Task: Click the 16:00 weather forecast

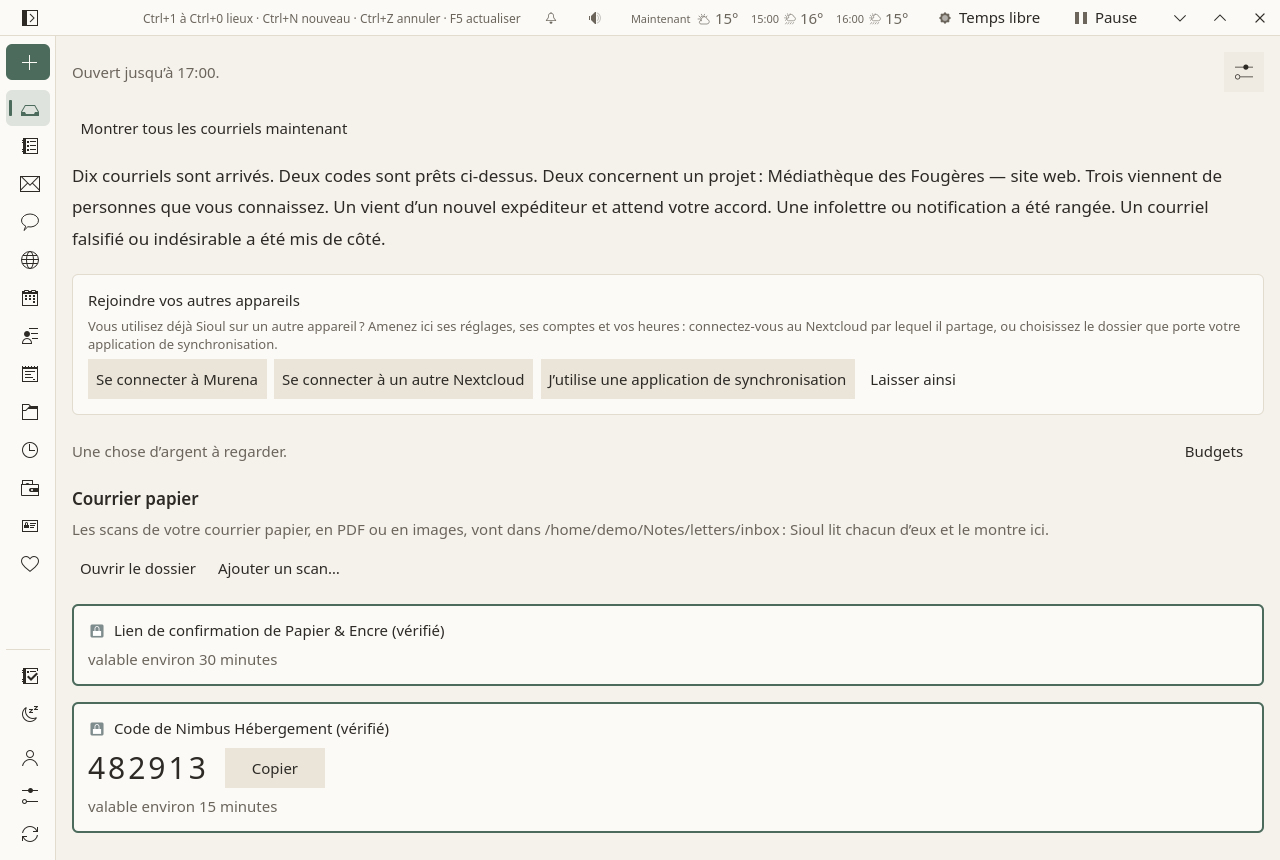Action: pos(873,18)
